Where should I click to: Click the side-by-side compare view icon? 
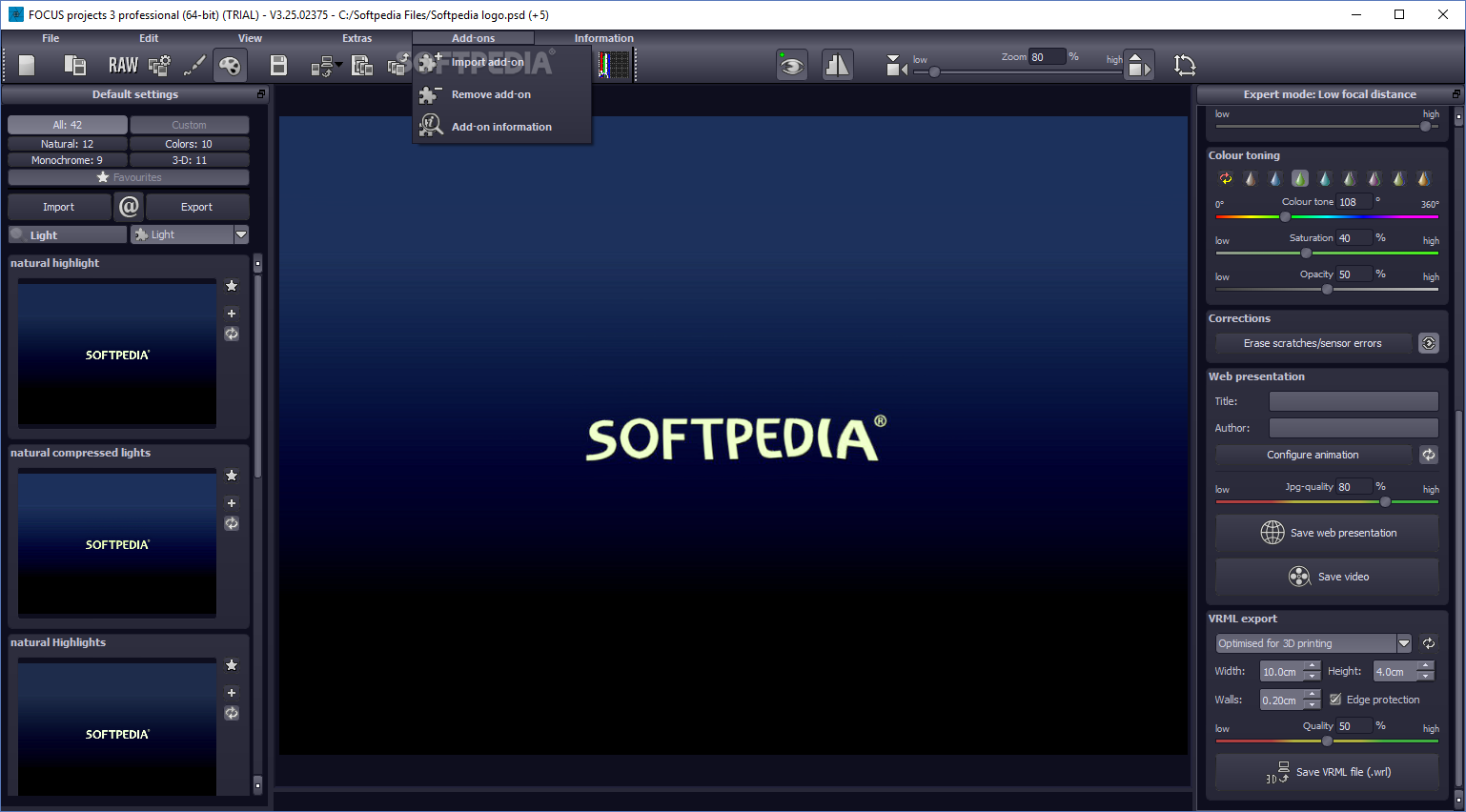tap(837, 65)
